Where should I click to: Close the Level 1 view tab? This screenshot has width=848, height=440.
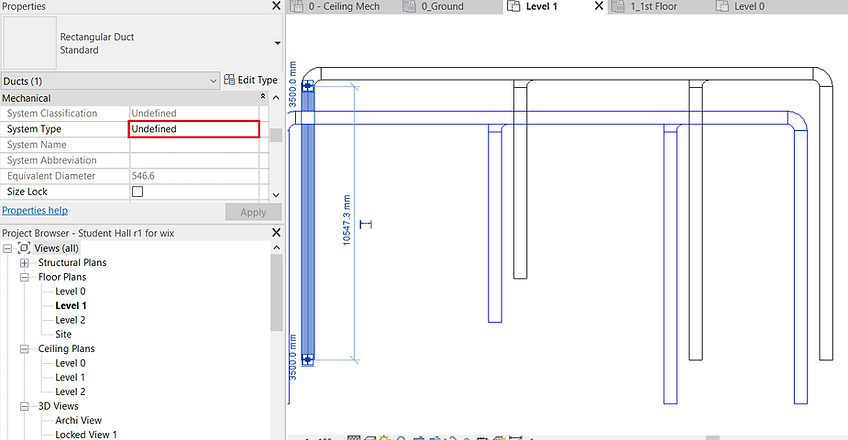[x=599, y=6]
